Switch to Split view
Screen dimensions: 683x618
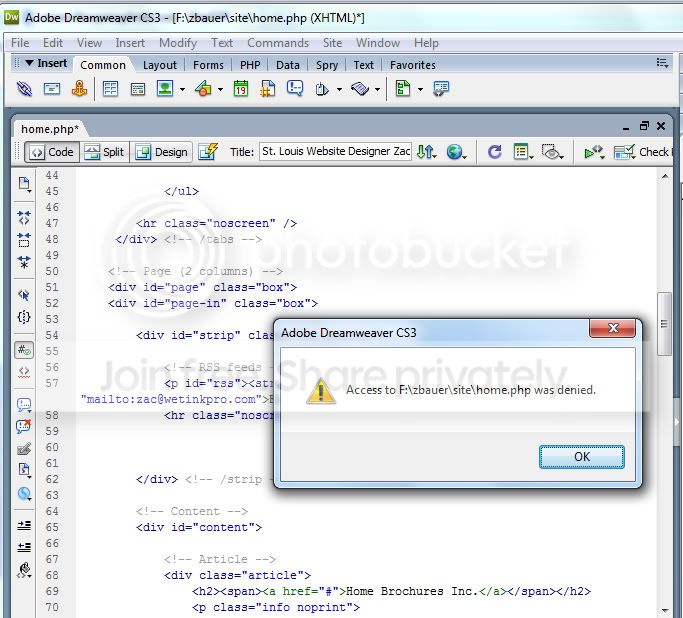[105, 152]
